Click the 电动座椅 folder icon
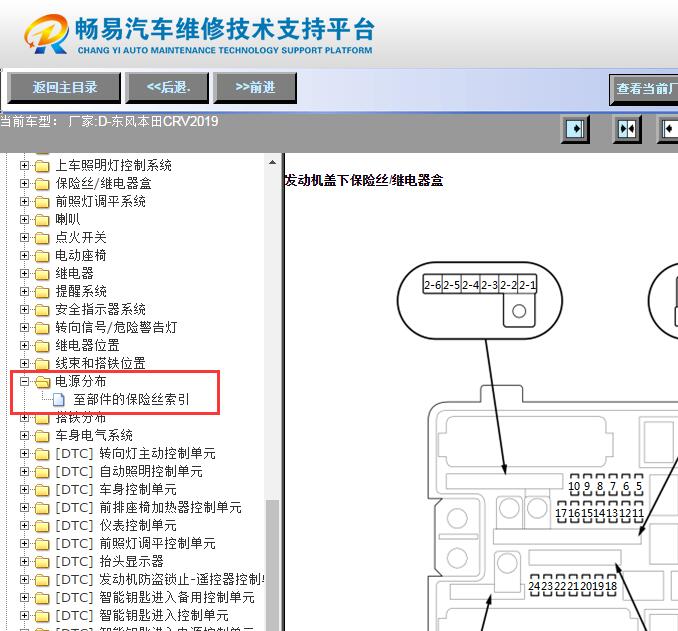Screen dimensions: 678x631 [42, 256]
